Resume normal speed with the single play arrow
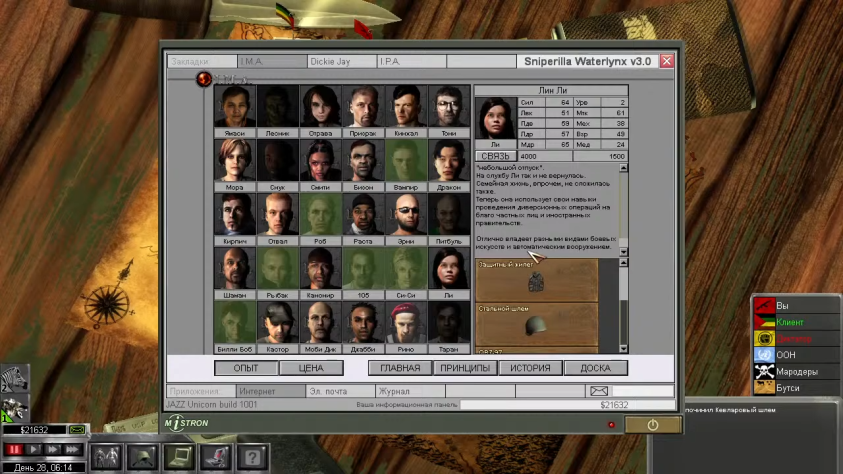The width and height of the screenshot is (843, 474). [x=33, y=449]
